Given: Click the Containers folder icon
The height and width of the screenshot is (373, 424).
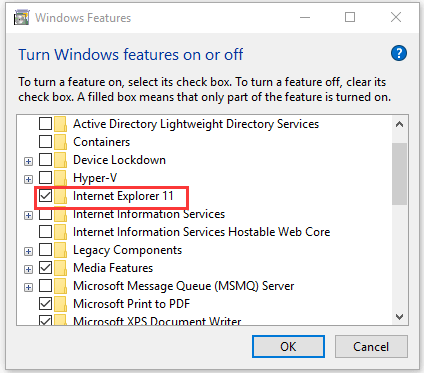Looking at the screenshot, I should [60, 142].
